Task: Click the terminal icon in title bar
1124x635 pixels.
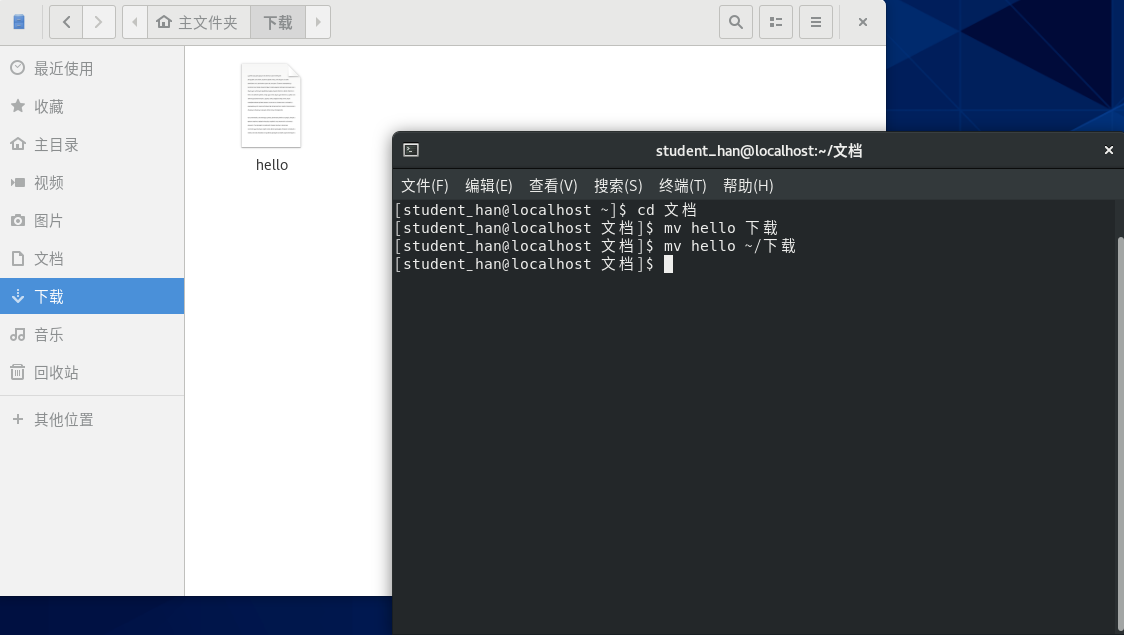Action: point(411,150)
